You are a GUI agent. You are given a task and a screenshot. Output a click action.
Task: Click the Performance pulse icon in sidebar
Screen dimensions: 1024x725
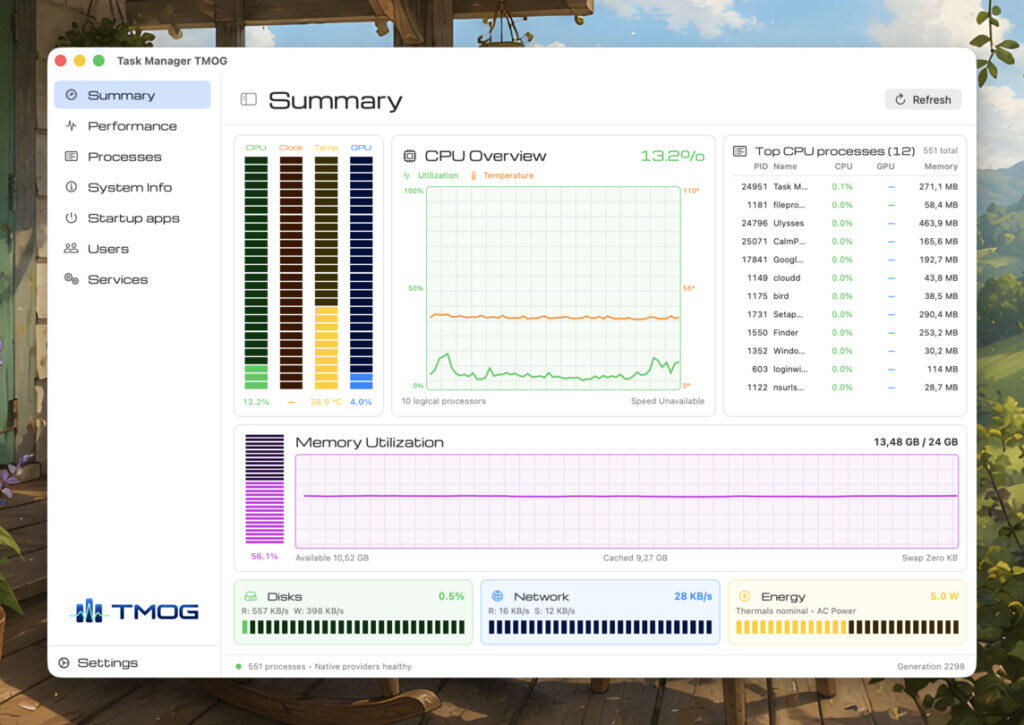tap(71, 125)
